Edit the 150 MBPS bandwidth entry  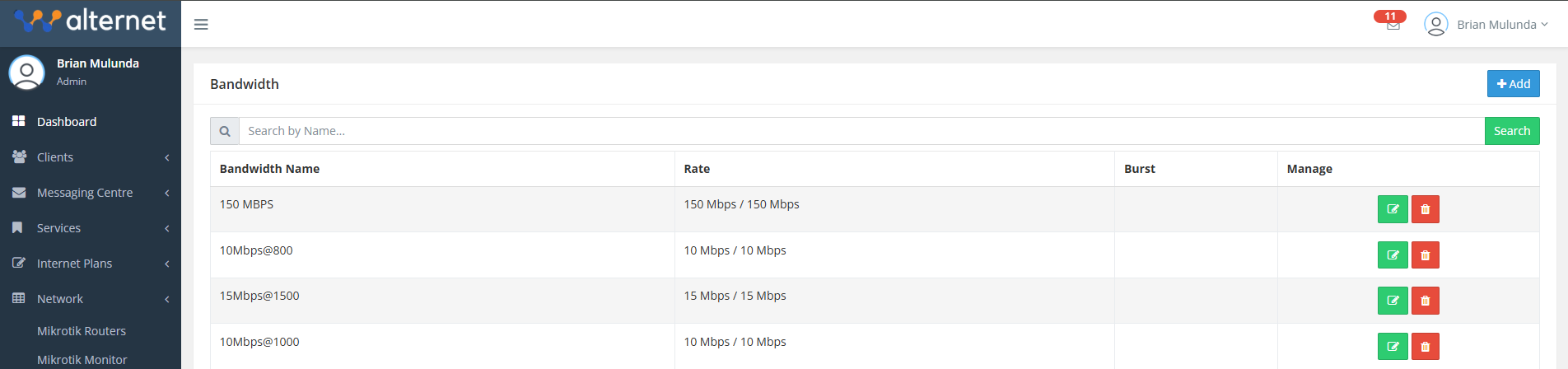click(1393, 209)
